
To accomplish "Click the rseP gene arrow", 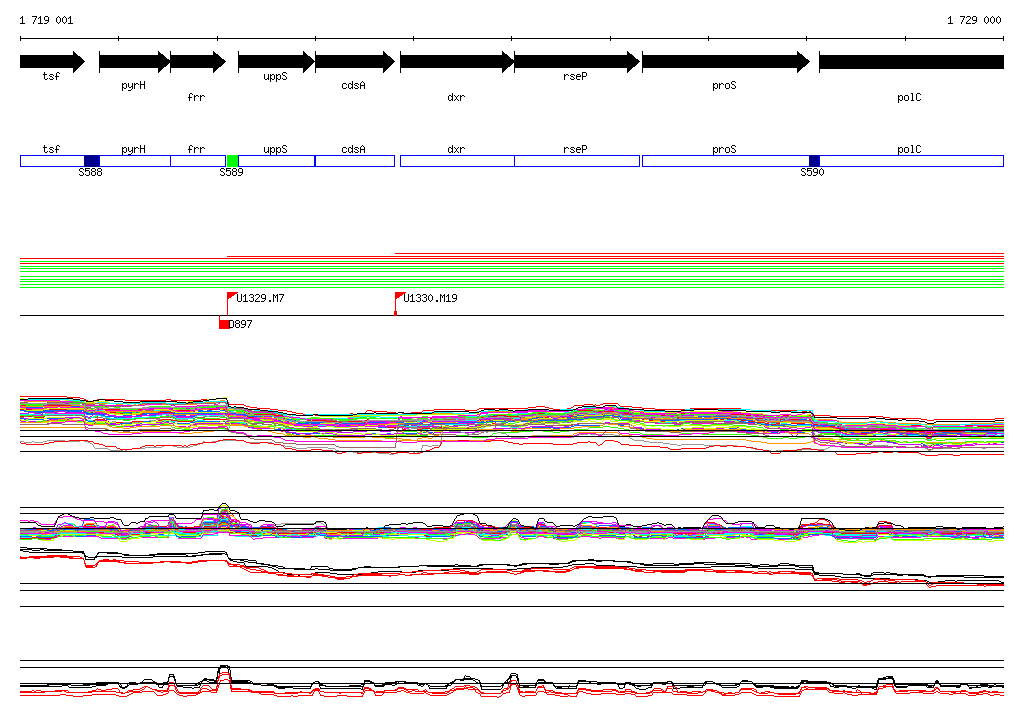I will click(577, 62).
